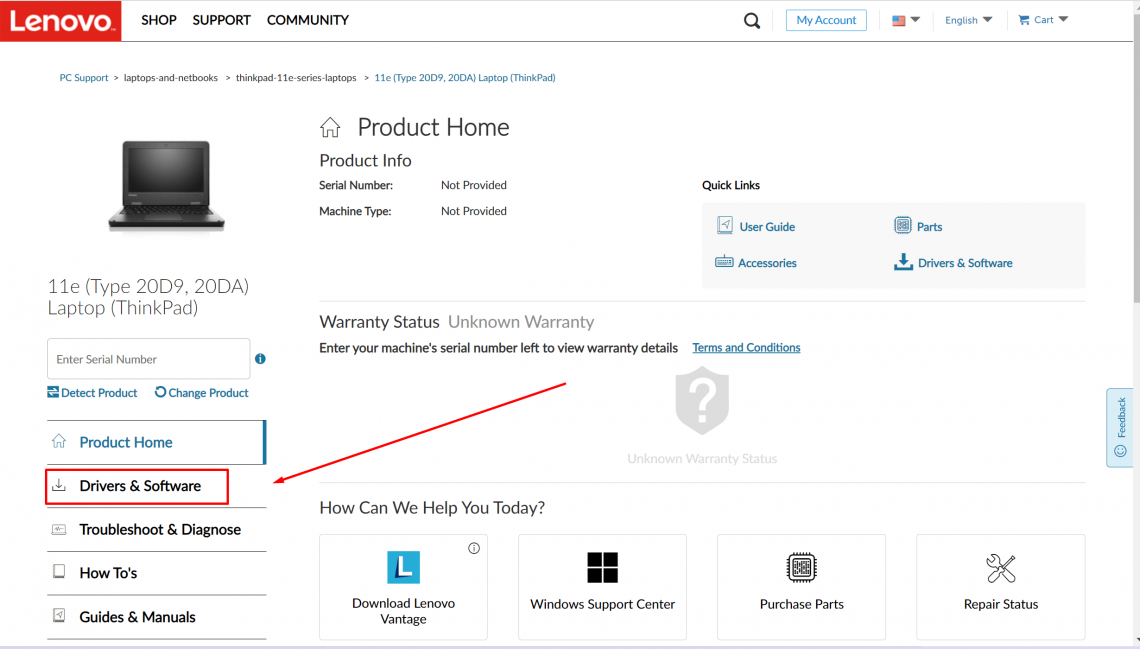The width and height of the screenshot is (1140, 649).
Task: Click the Troubleshoot & Diagnose sidebar icon
Action: [59, 529]
